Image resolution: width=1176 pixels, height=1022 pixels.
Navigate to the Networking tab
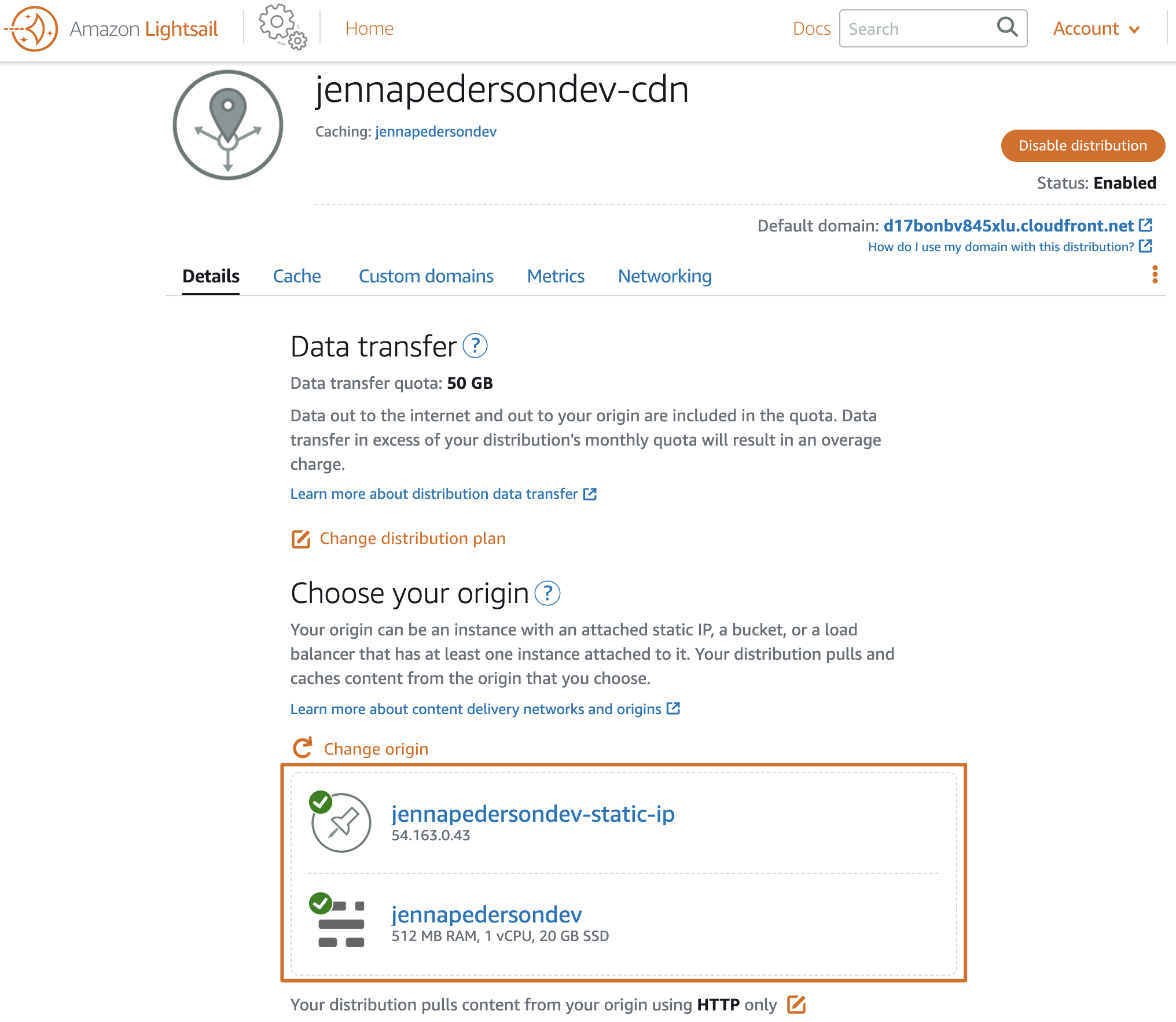click(665, 276)
